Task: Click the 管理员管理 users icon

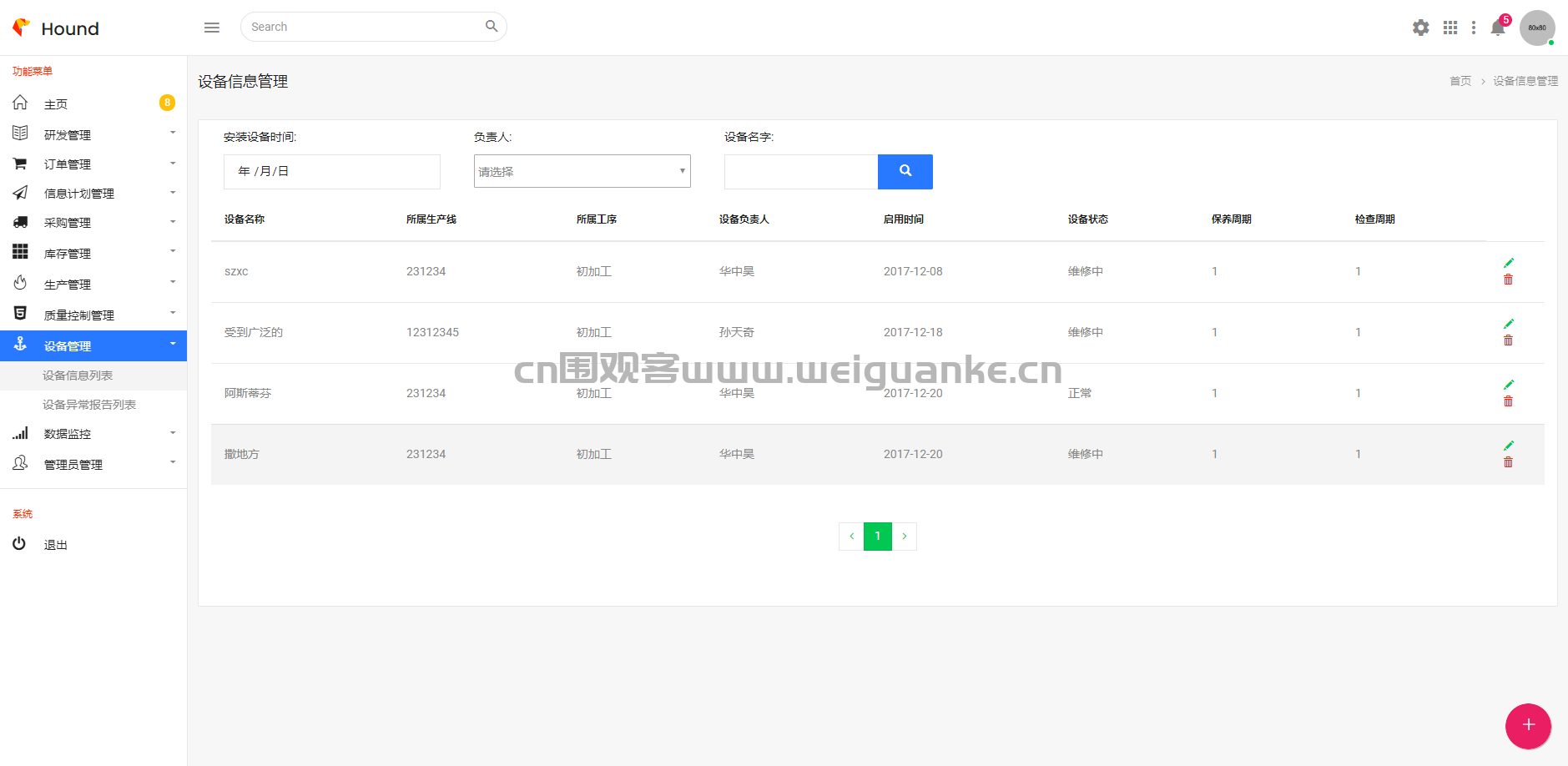Action: click(20, 463)
